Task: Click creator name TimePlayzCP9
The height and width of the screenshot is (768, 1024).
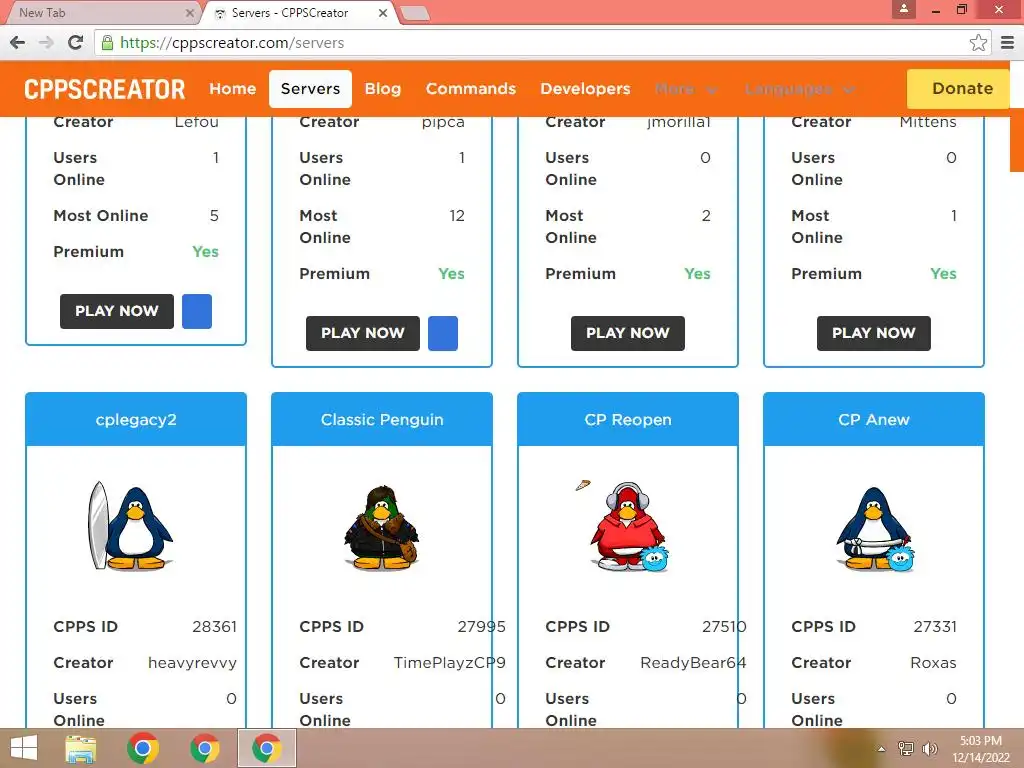Action: [x=450, y=663]
